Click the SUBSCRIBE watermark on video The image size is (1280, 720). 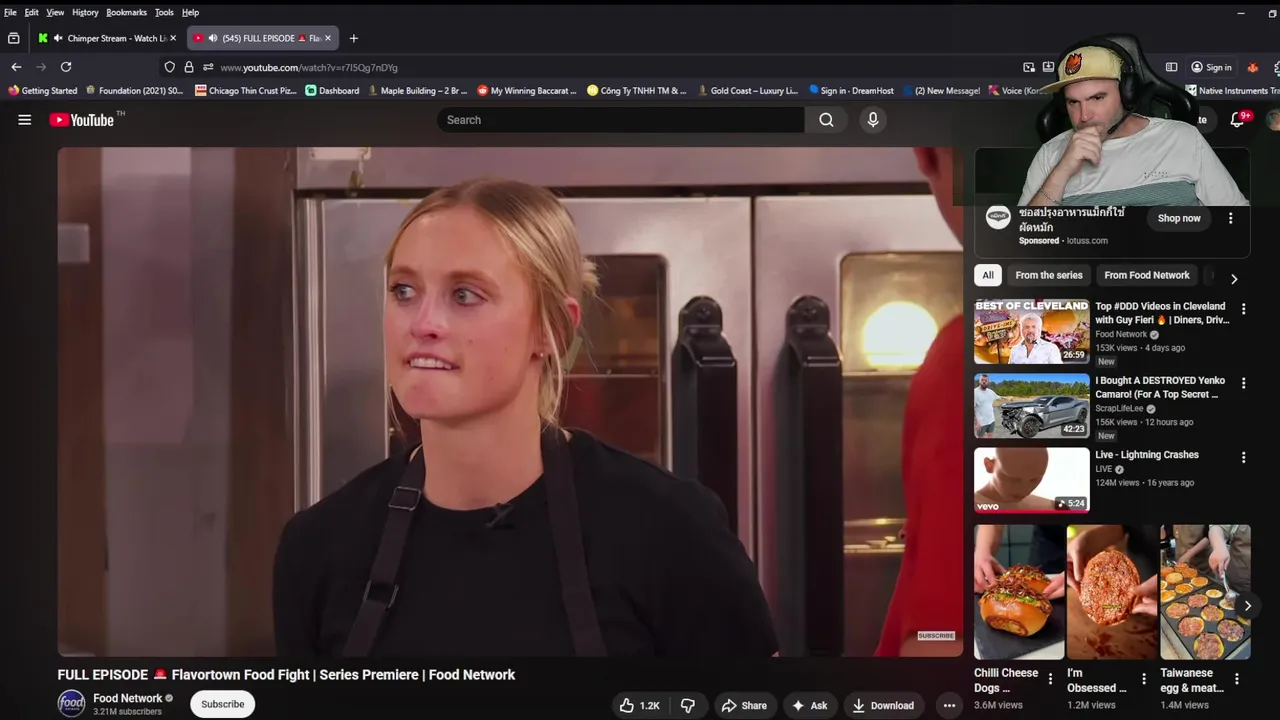point(936,636)
